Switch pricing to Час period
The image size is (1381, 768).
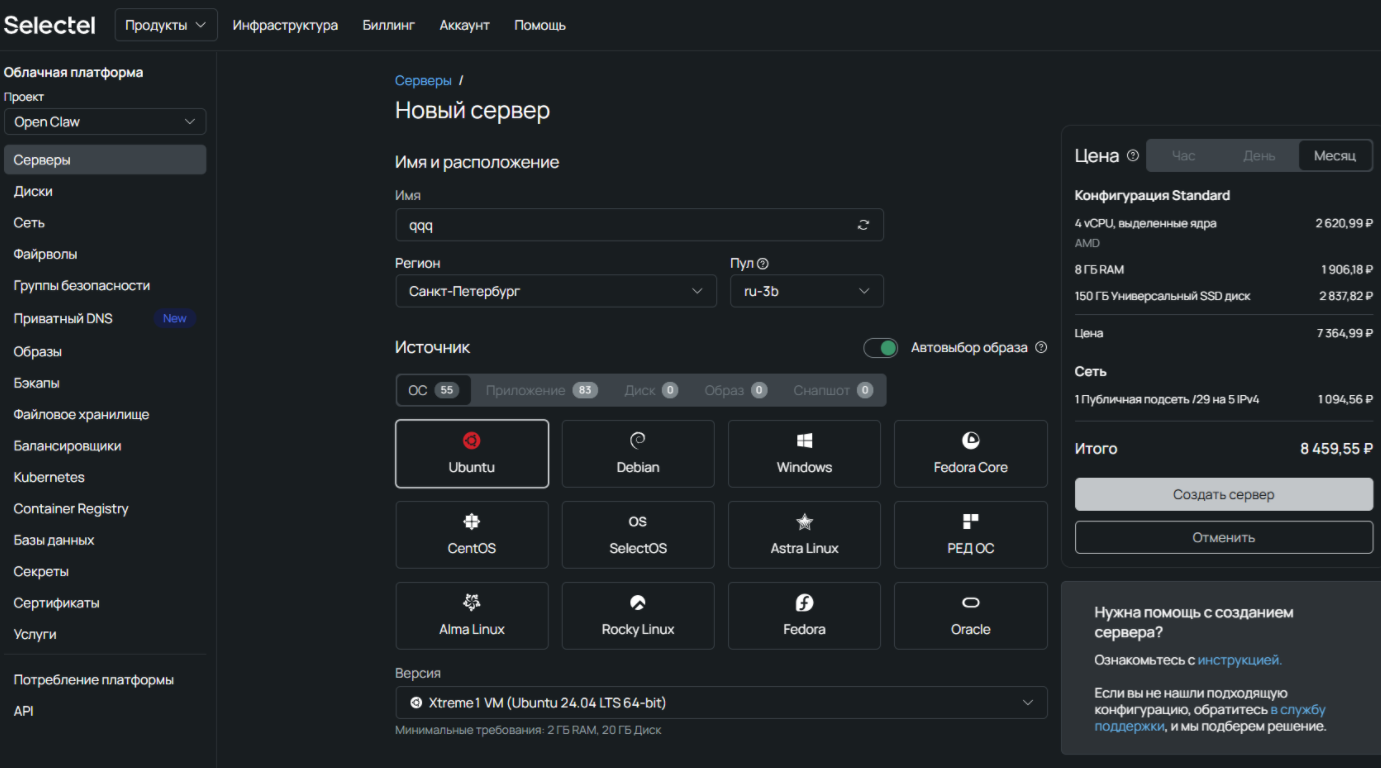1183,155
